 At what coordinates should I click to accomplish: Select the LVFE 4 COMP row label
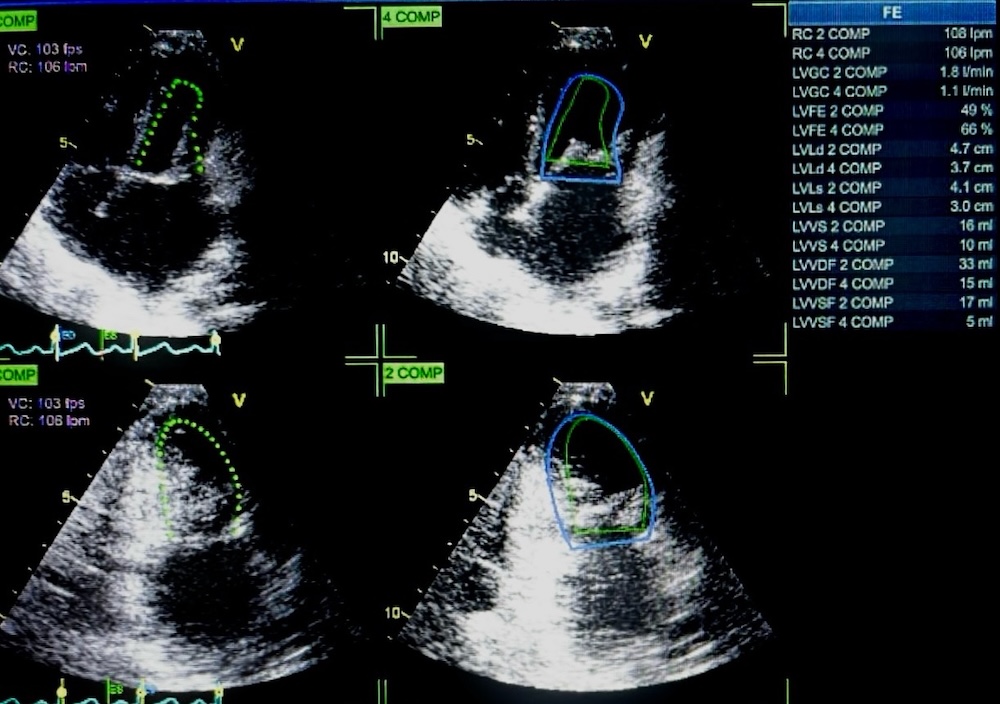[837, 130]
